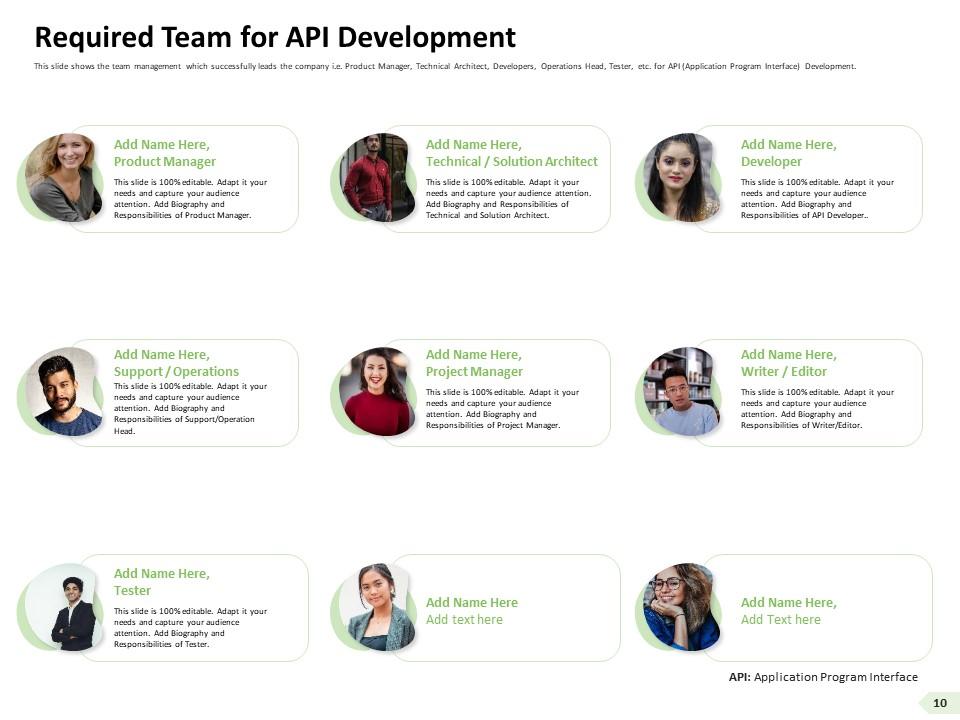This screenshot has height=720, width=960.
Task: Click the 'Add Name Here, Product Manager' heading
Action: [165, 153]
